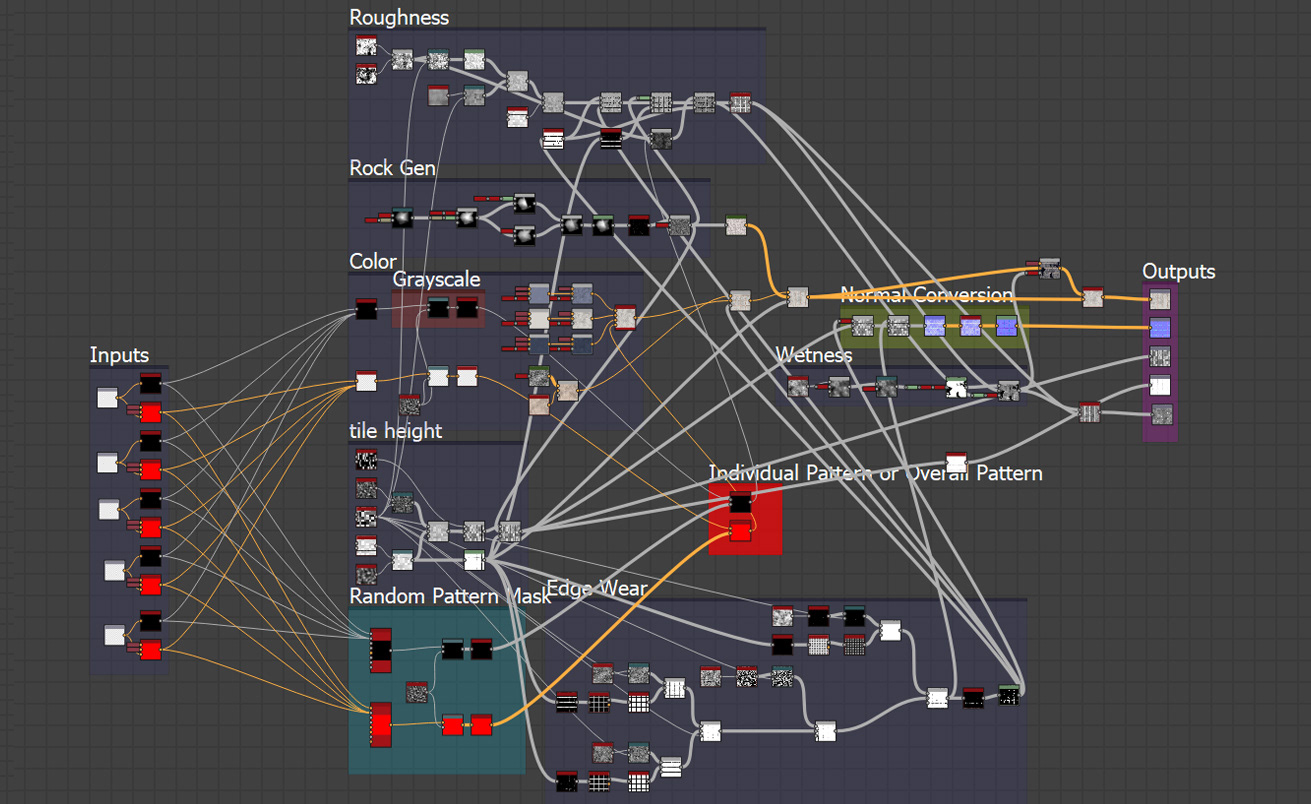The image size is (1311, 804).
Task: Click the Edge Wear frame title
Action: tap(597, 589)
